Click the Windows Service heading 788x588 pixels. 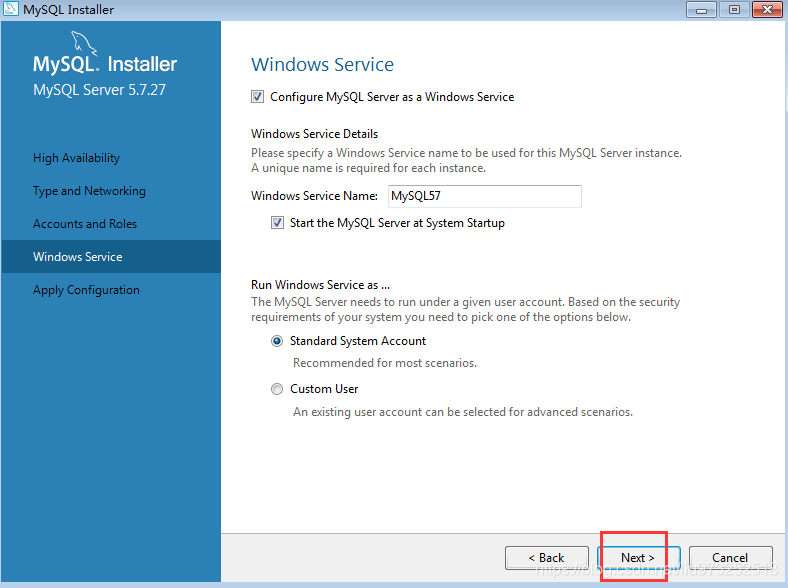[x=323, y=64]
